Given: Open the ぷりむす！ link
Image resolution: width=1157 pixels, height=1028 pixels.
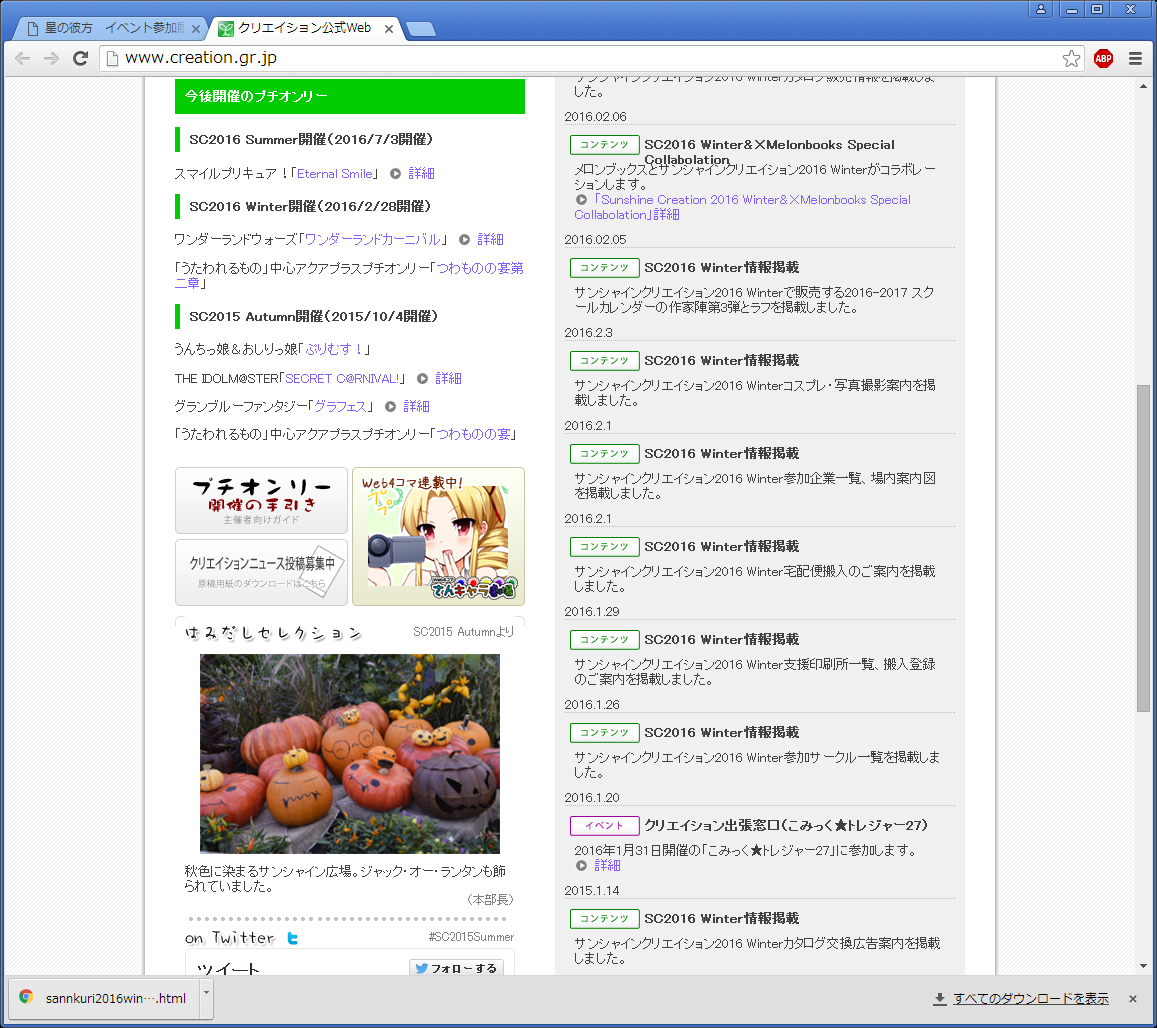Looking at the screenshot, I should point(334,349).
